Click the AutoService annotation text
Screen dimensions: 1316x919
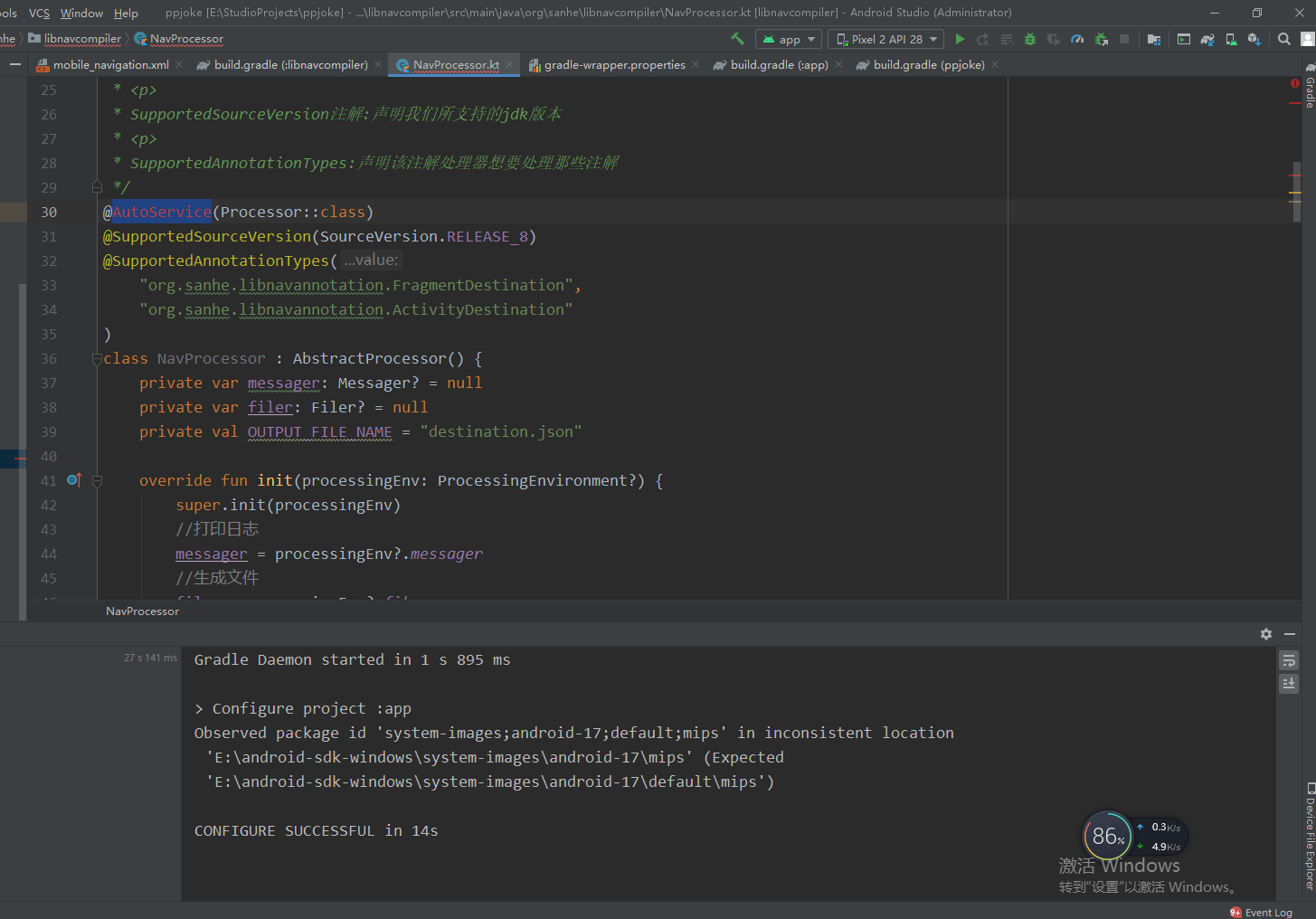point(162,212)
